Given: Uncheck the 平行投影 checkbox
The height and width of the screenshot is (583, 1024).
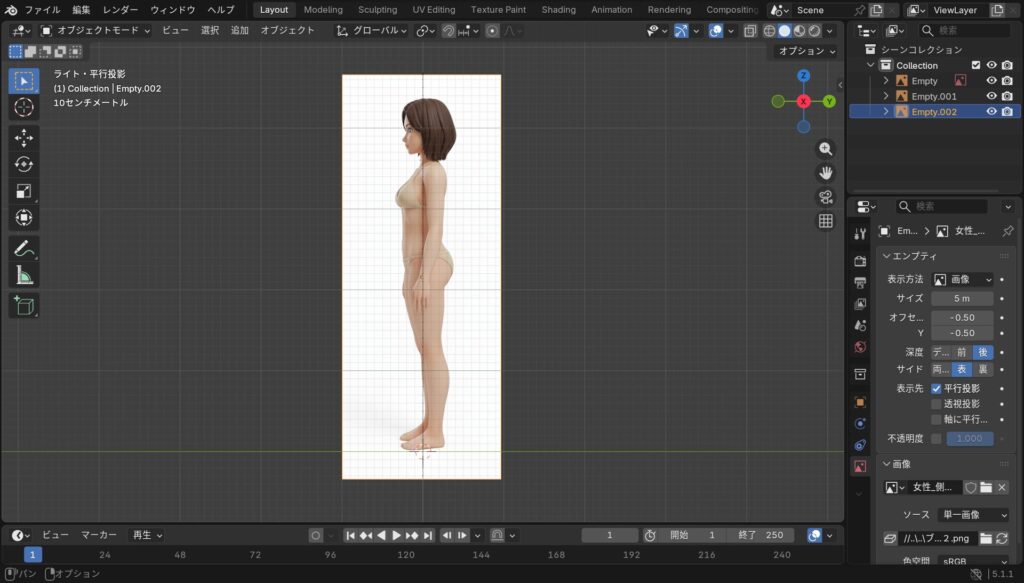Looking at the screenshot, I should coord(936,388).
